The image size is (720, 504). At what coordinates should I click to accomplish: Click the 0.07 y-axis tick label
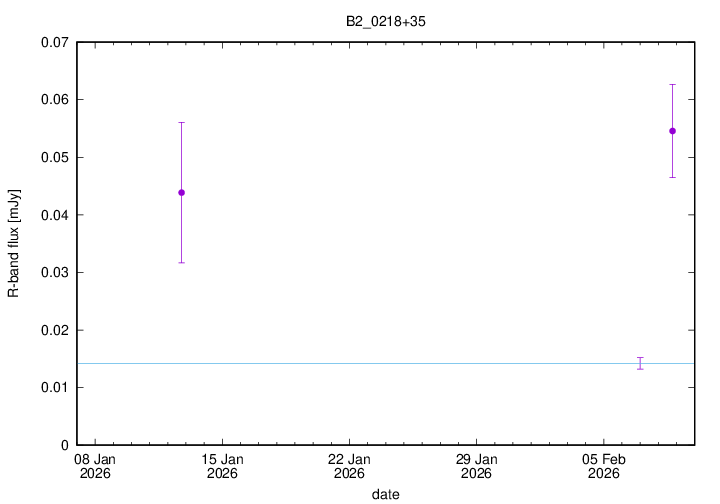[x=52, y=43]
